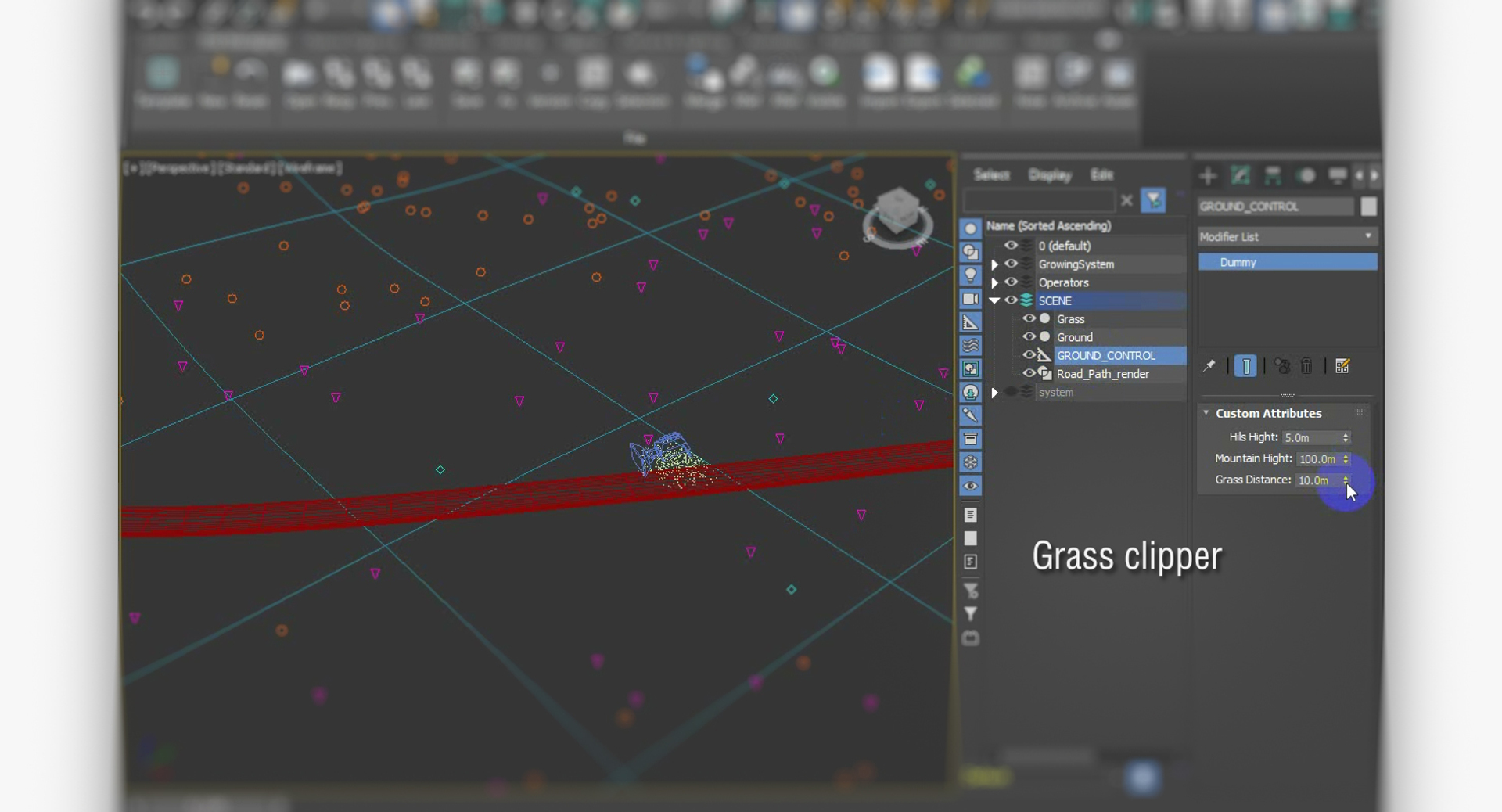
Task: Click Name (Sorted Ascending) column header
Action: click(x=1048, y=226)
